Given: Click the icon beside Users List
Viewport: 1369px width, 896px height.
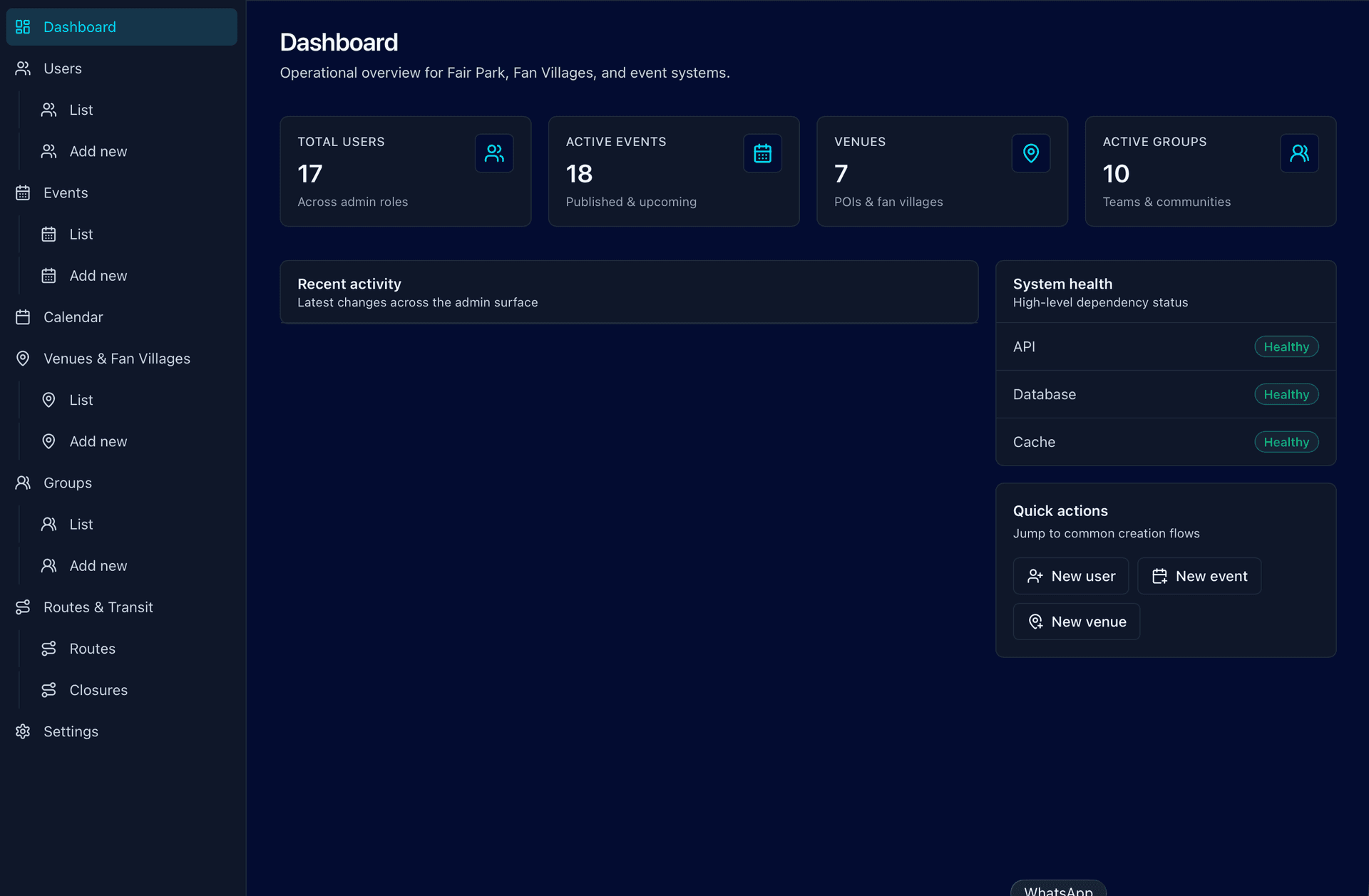Looking at the screenshot, I should point(48,110).
